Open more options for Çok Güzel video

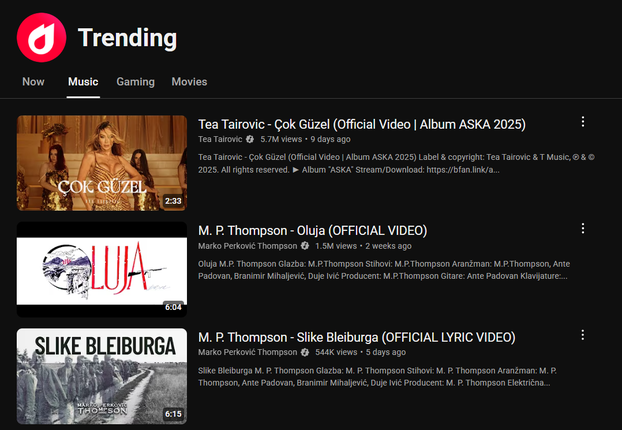pyautogui.click(x=583, y=122)
